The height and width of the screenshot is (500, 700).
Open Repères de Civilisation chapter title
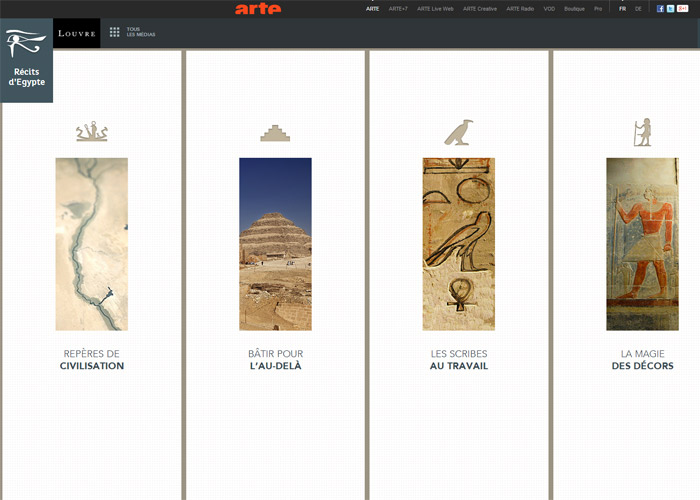click(x=92, y=360)
